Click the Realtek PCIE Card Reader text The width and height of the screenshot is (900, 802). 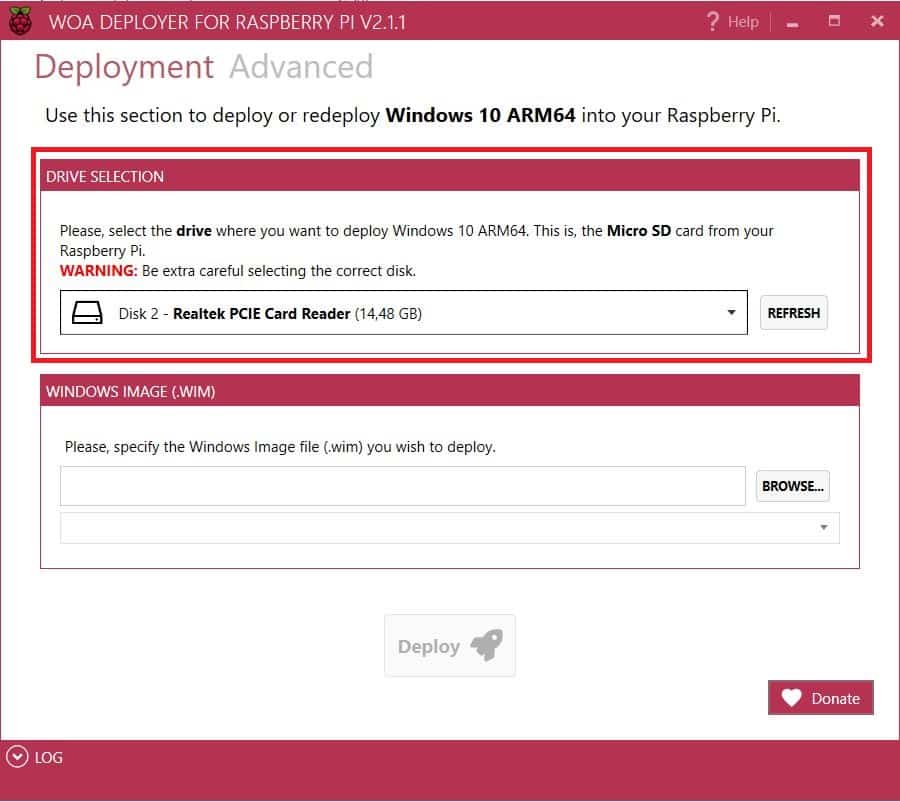261,313
